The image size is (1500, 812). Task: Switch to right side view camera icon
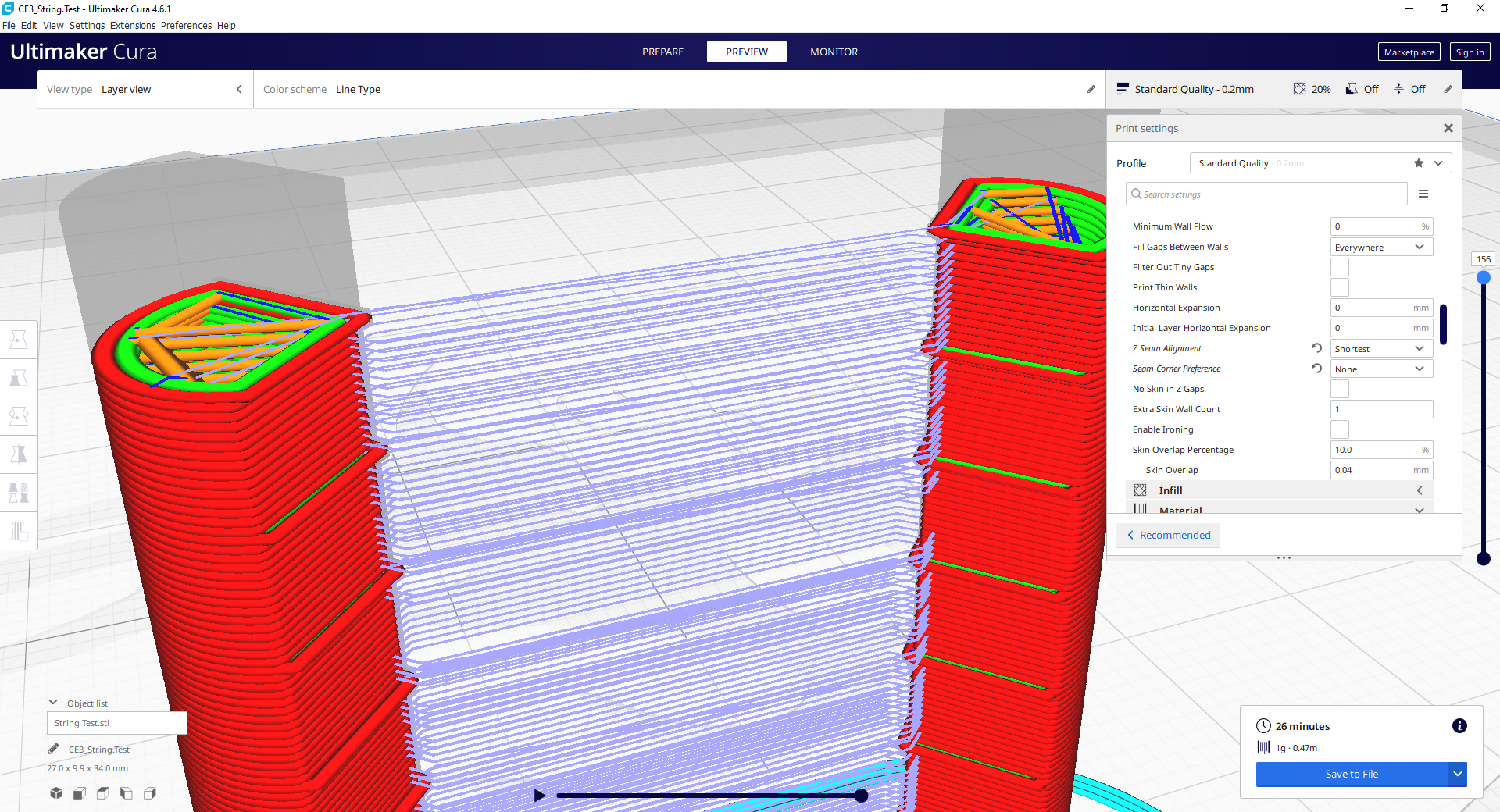[x=150, y=793]
